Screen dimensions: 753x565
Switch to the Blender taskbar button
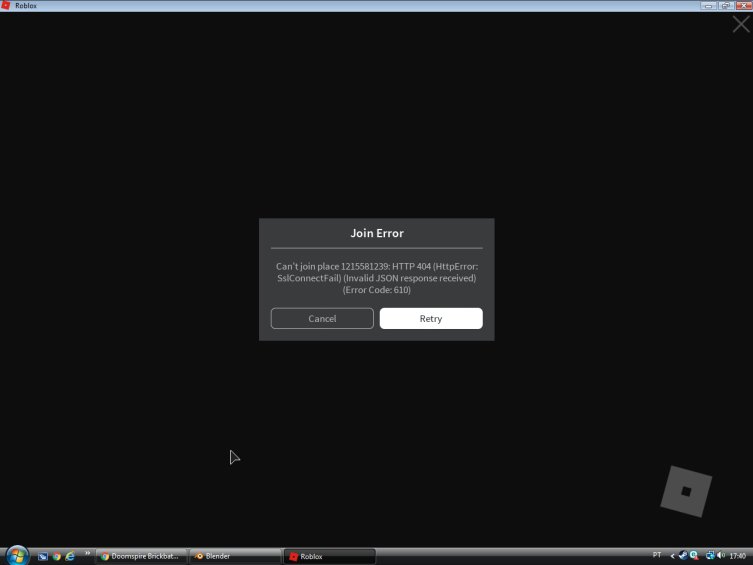[x=235, y=556]
